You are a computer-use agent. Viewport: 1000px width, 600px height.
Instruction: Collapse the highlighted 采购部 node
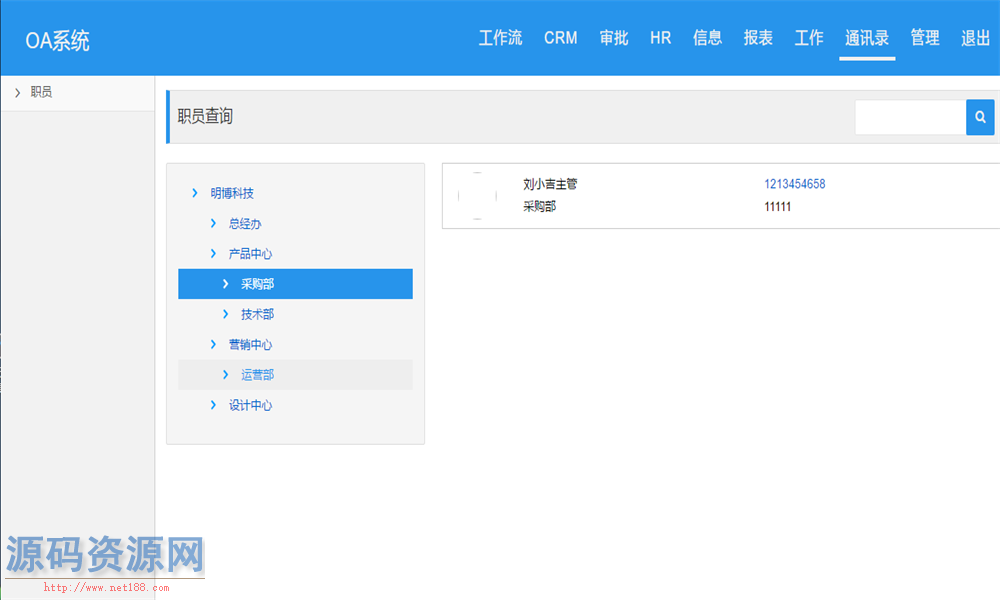[x=226, y=284]
